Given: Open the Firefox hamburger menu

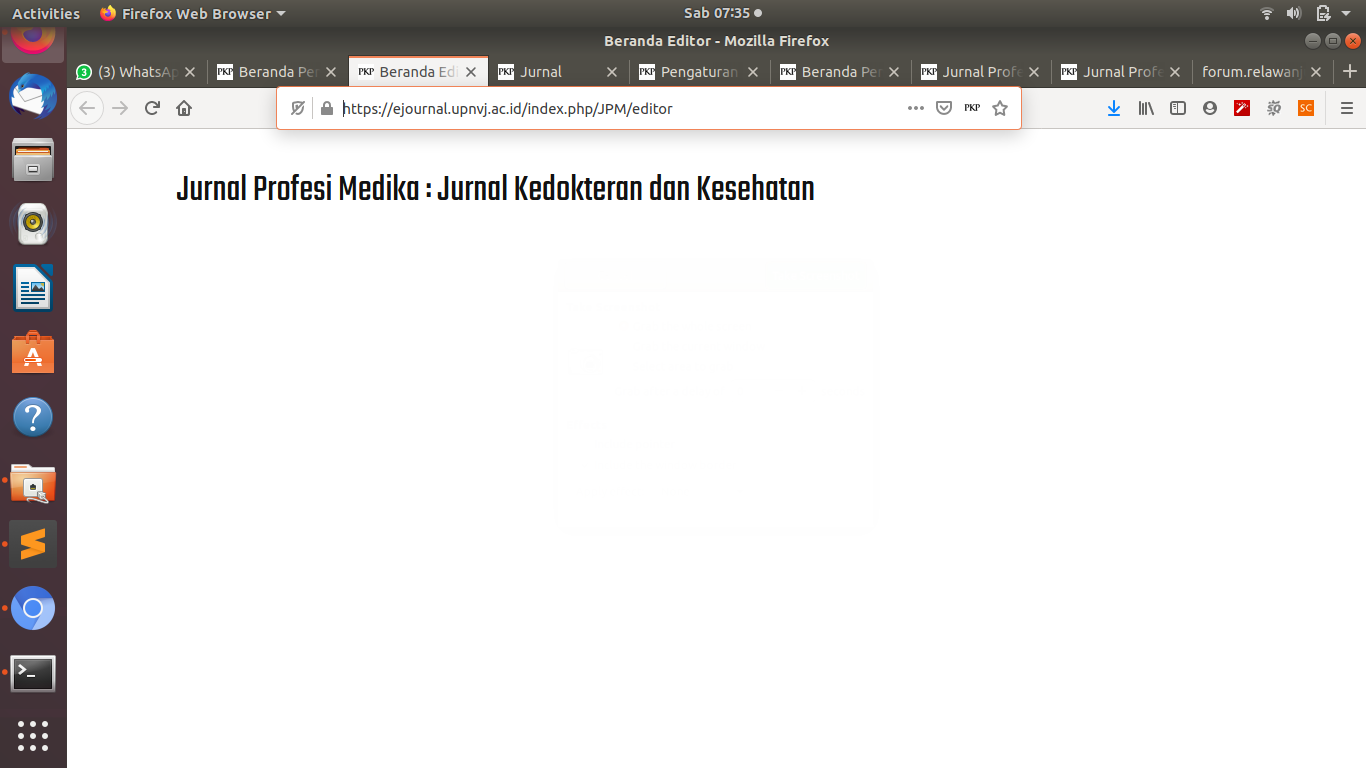Looking at the screenshot, I should coord(1346,108).
